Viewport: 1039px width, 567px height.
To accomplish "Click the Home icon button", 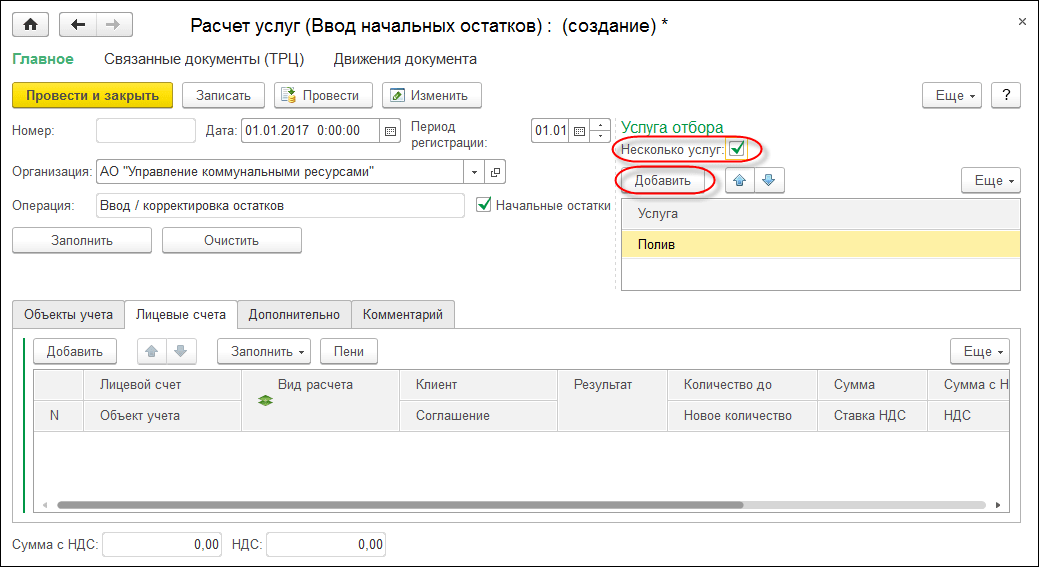I will click(30, 24).
